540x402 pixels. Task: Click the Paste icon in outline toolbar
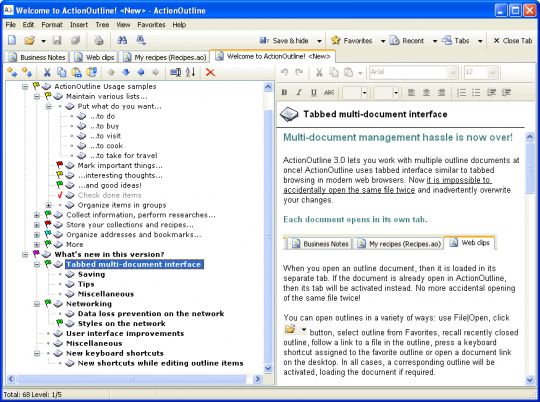(76, 72)
